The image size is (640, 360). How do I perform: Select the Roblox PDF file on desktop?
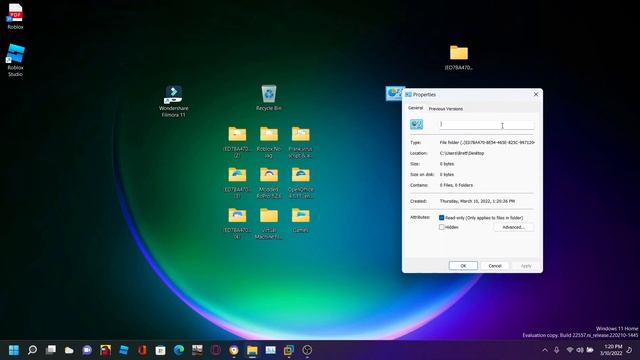click(15, 17)
